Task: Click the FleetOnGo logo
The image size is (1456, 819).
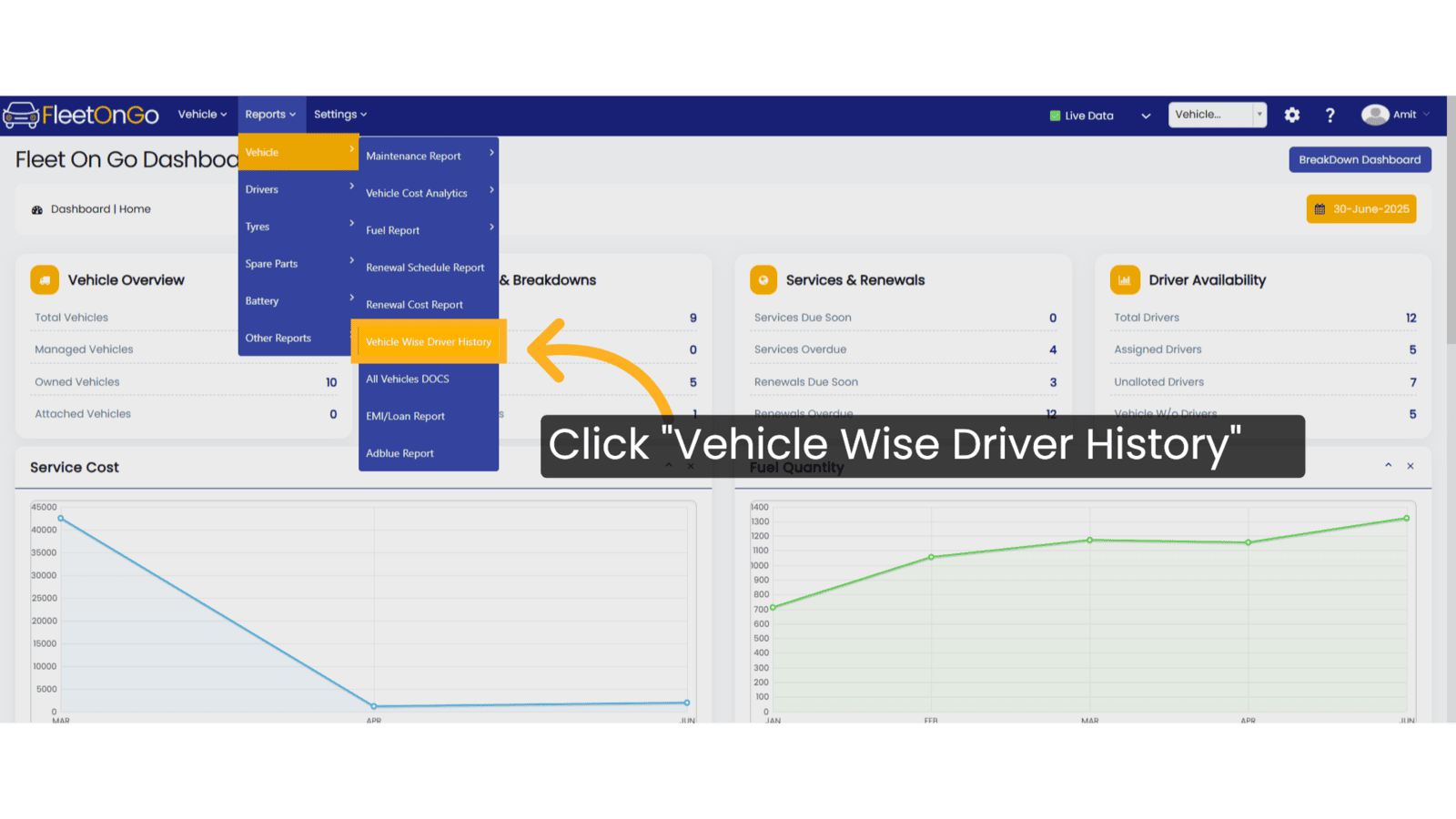Action: [81, 115]
